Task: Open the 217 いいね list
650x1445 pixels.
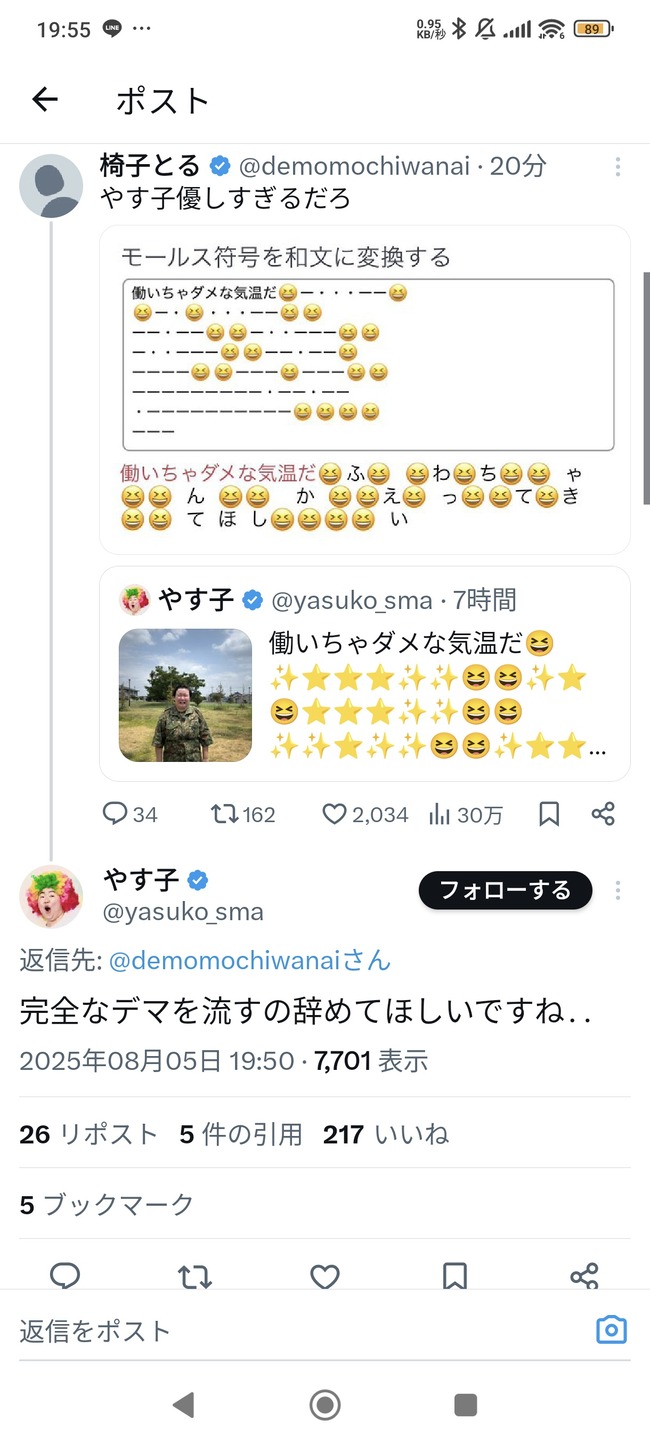Action: point(386,1134)
